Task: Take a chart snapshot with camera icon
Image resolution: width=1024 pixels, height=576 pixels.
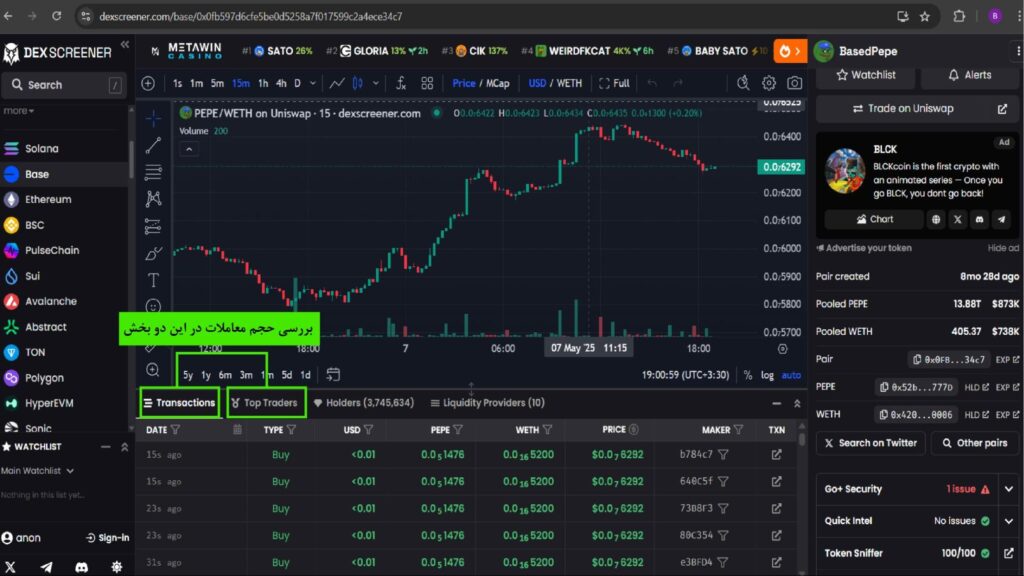Action: (794, 83)
